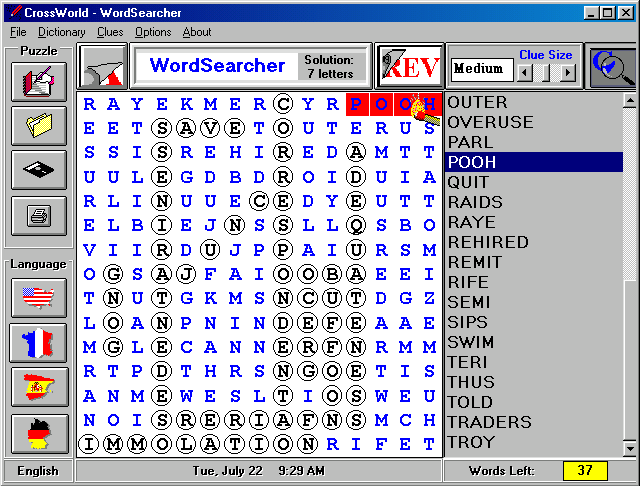Decrease clue size with left arrow
The image size is (640, 486).
click(524, 73)
